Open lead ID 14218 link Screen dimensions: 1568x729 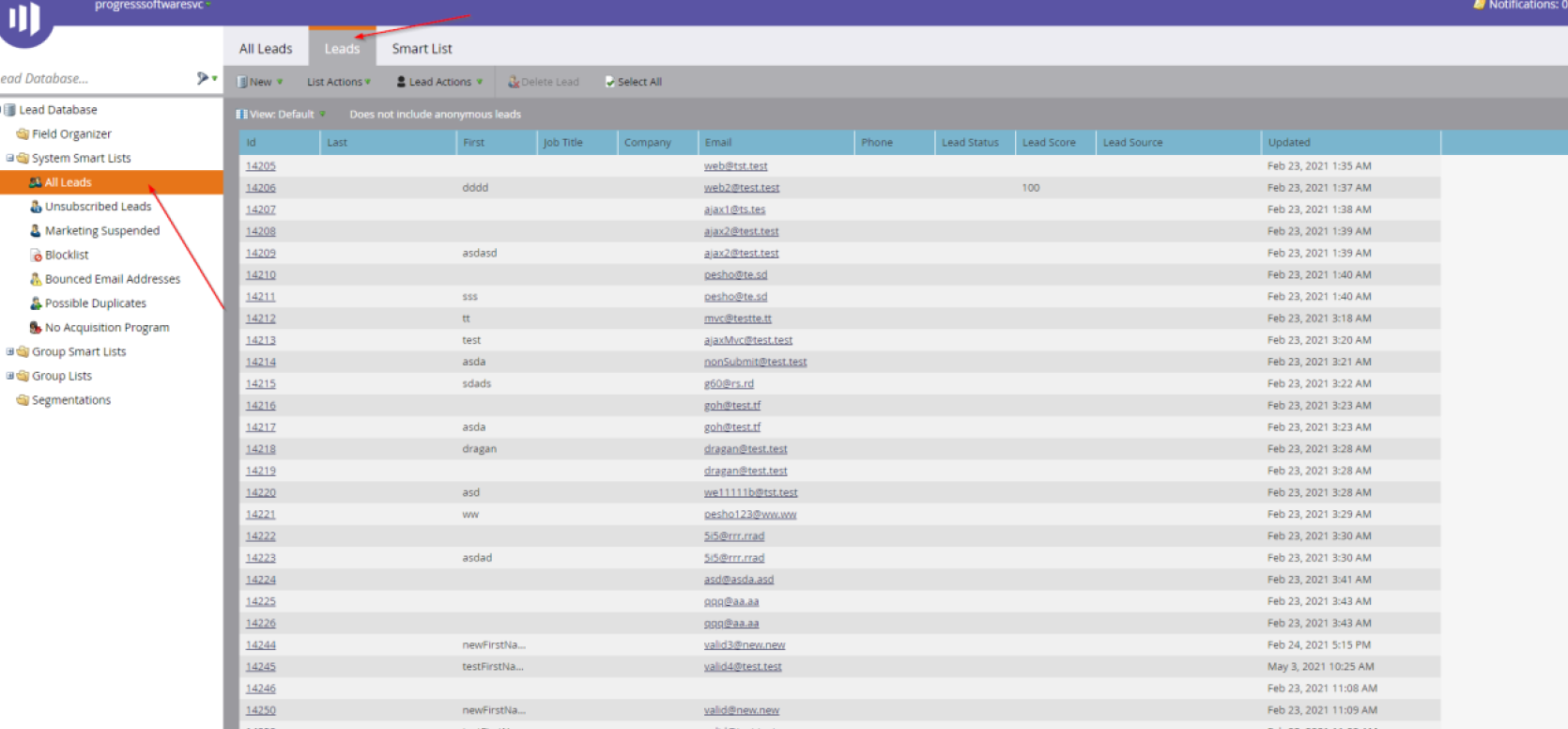tap(260, 448)
